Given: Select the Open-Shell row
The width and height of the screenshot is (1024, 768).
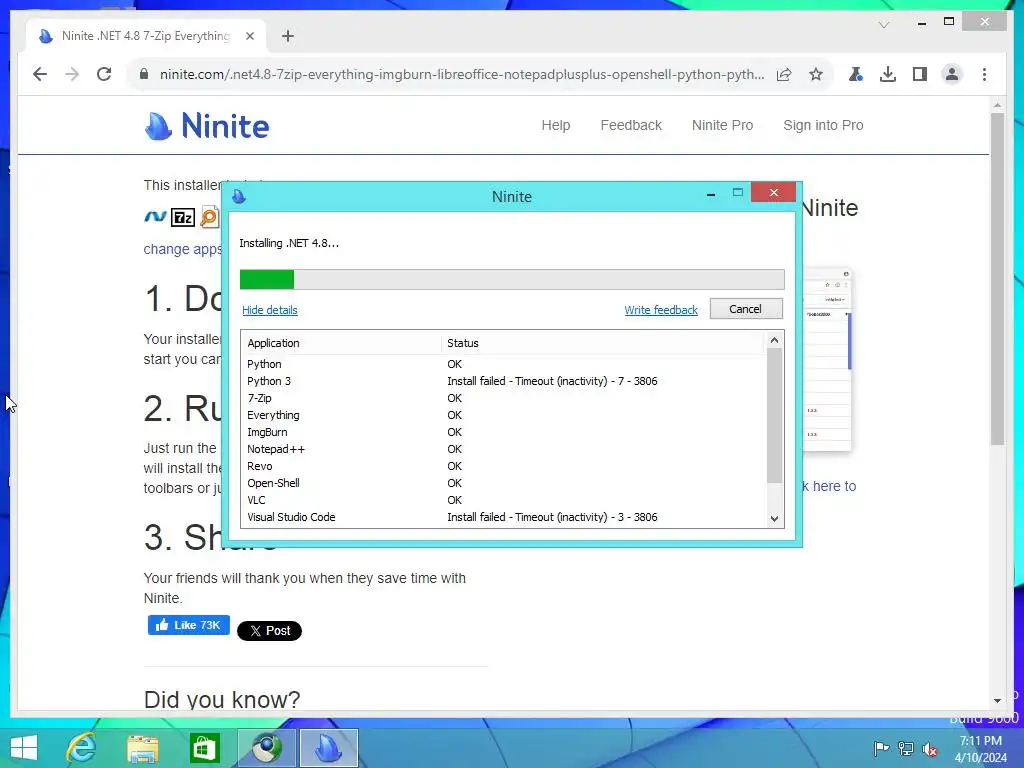Looking at the screenshot, I should (504, 483).
